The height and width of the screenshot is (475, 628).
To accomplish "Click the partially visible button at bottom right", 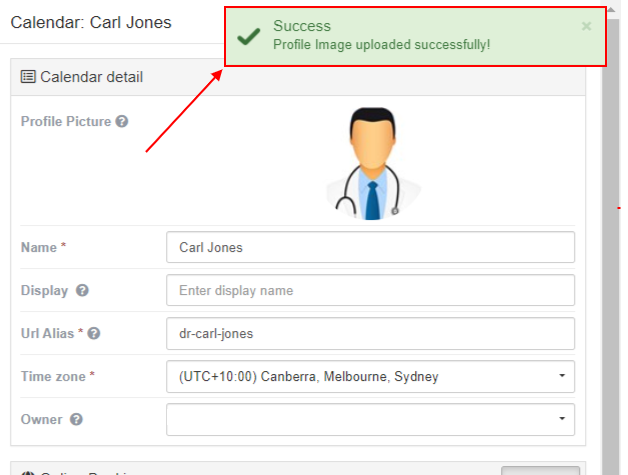I will pyautogui.click(x=540, y=471).
